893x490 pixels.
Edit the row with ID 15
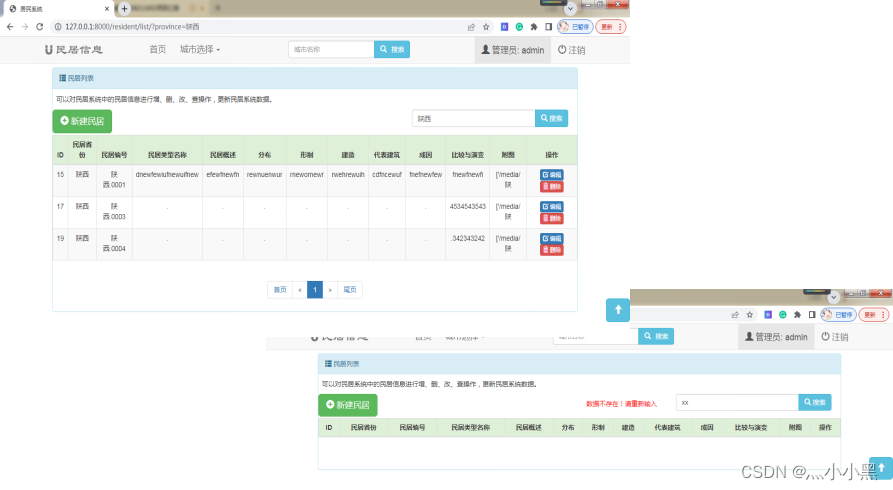tap(552, 175)
